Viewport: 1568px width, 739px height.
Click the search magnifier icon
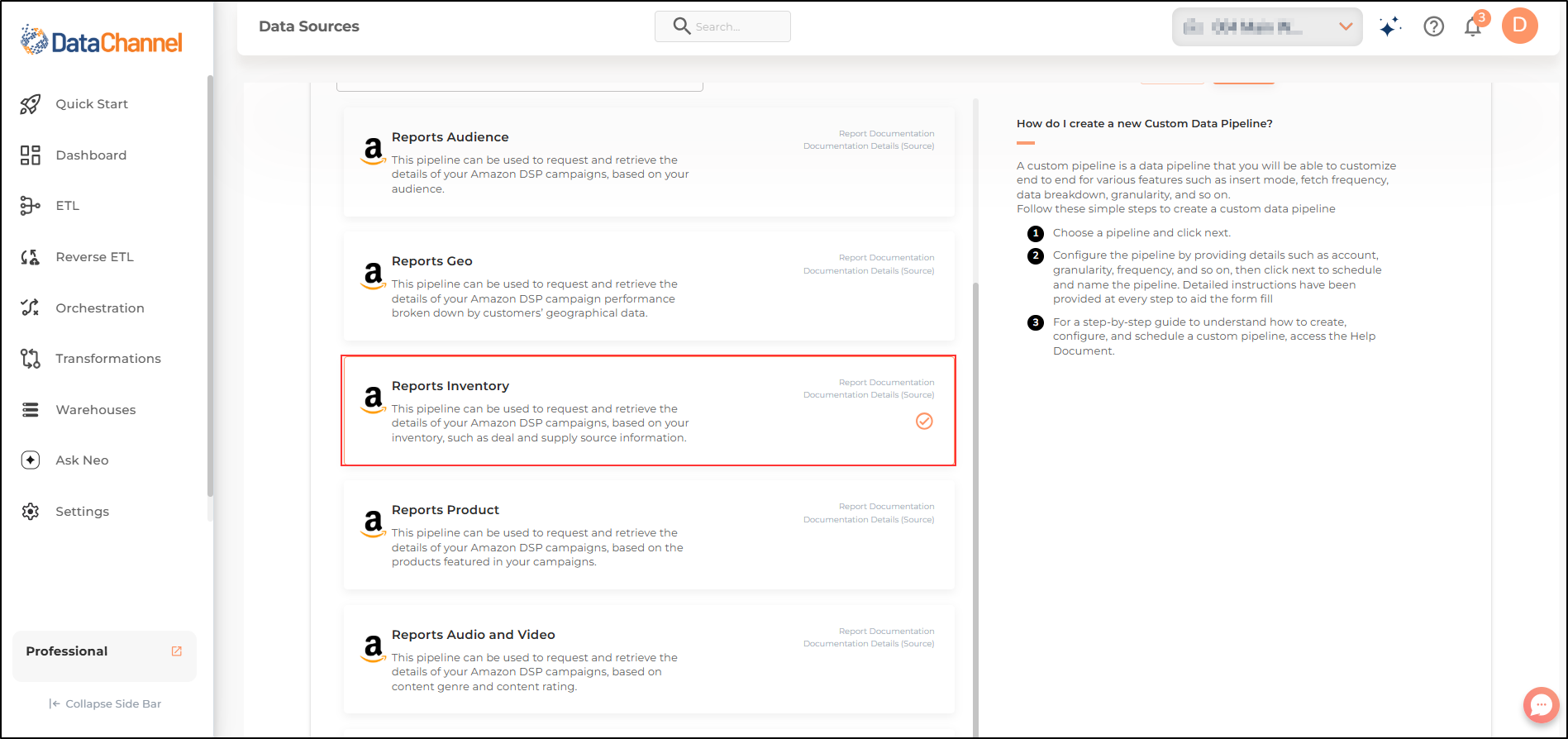point(682,26)
